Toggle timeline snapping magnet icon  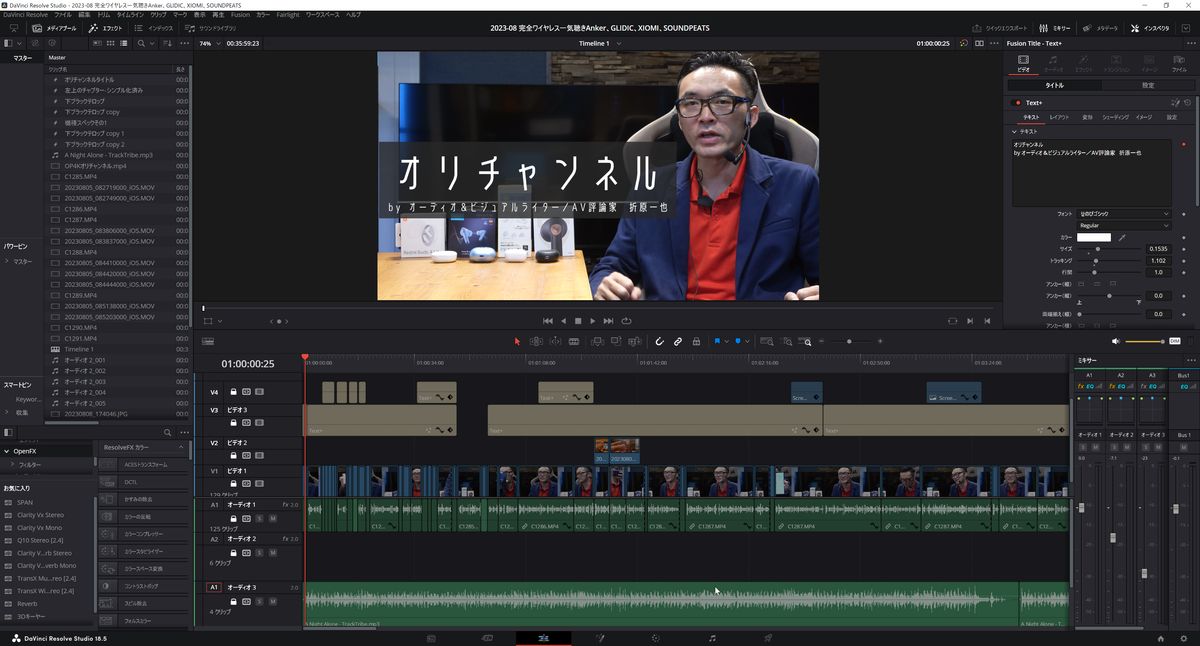tap(659, 341)
